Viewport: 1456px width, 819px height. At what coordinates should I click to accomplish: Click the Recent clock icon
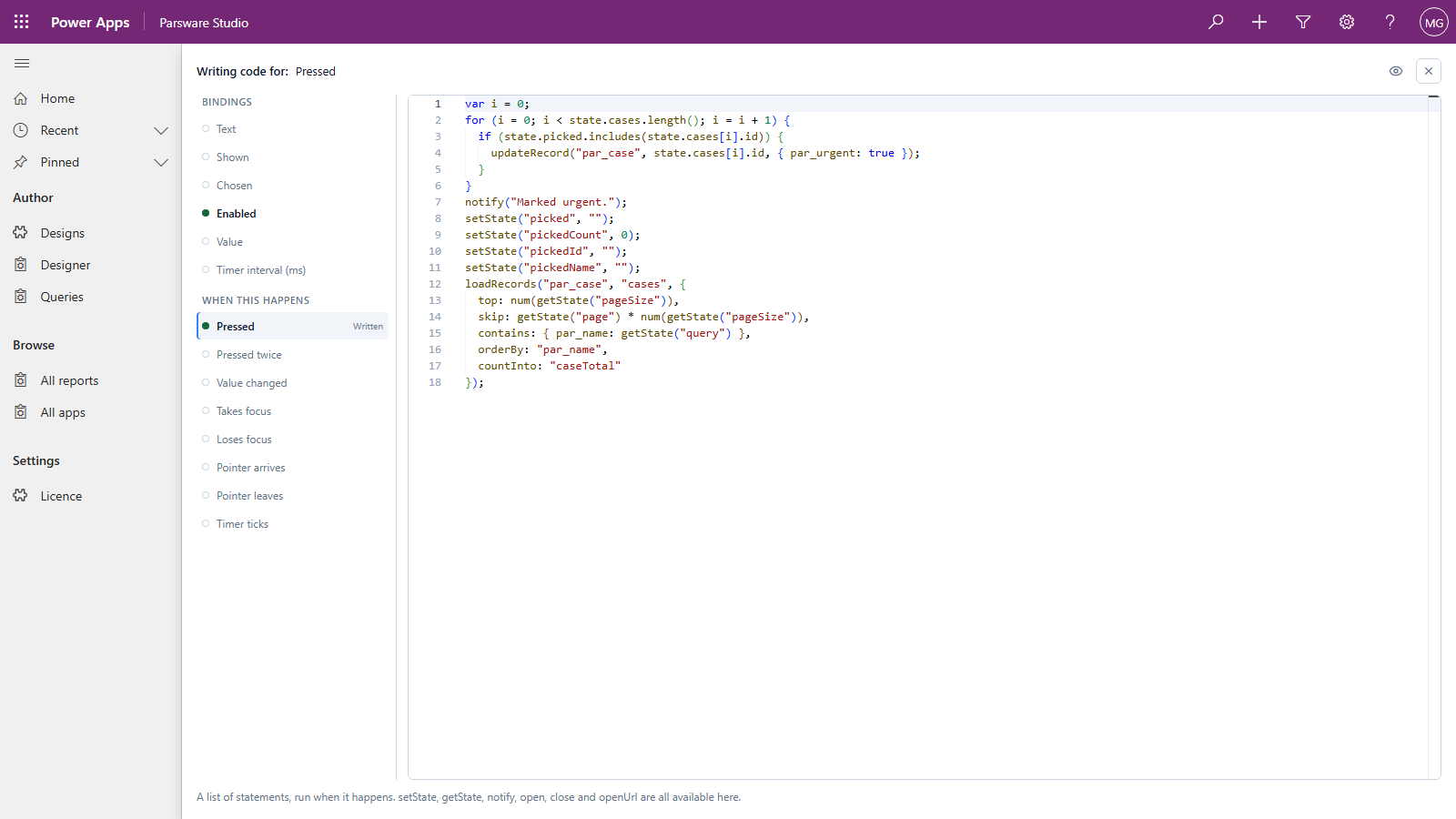(21, 130)
